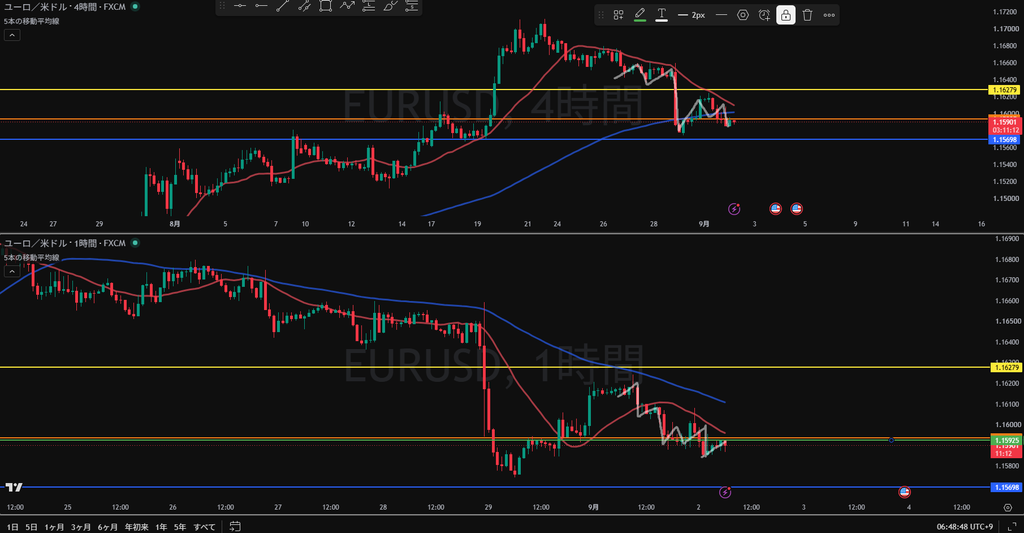Open templates icon in drawing toolbar
Screen dimensions: 1024x533
(x=618, y=15)
